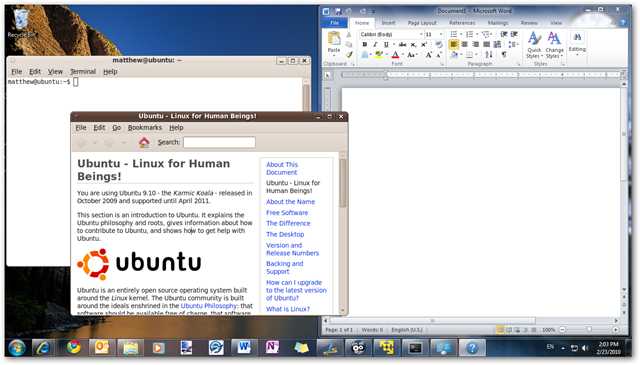Click the Save icon in Word quick access toolbar
640x365 pixels.
(338, 11)
